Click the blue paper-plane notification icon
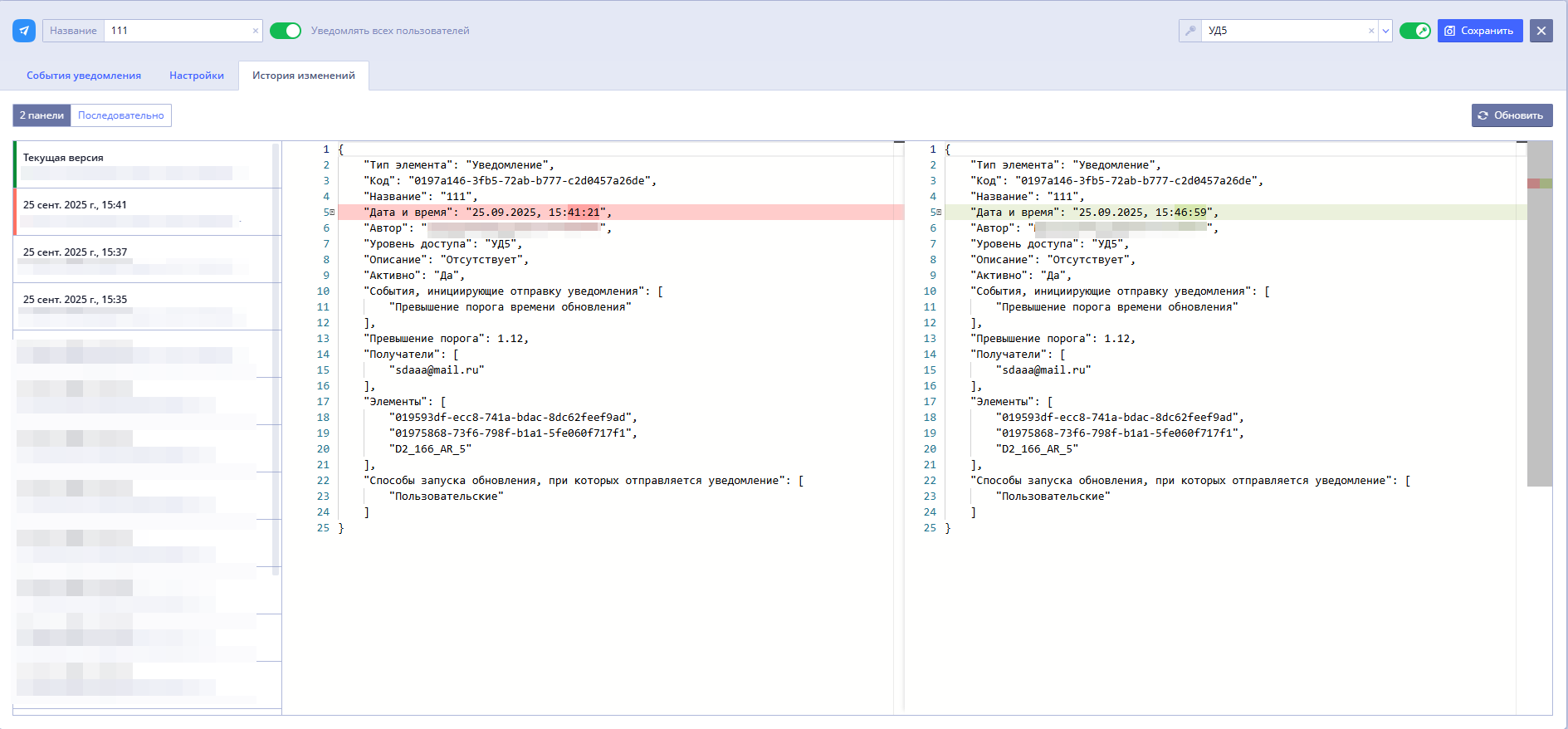Viewport: 1568px width, 729px height. pyautogui.click(x=24, y=31)
